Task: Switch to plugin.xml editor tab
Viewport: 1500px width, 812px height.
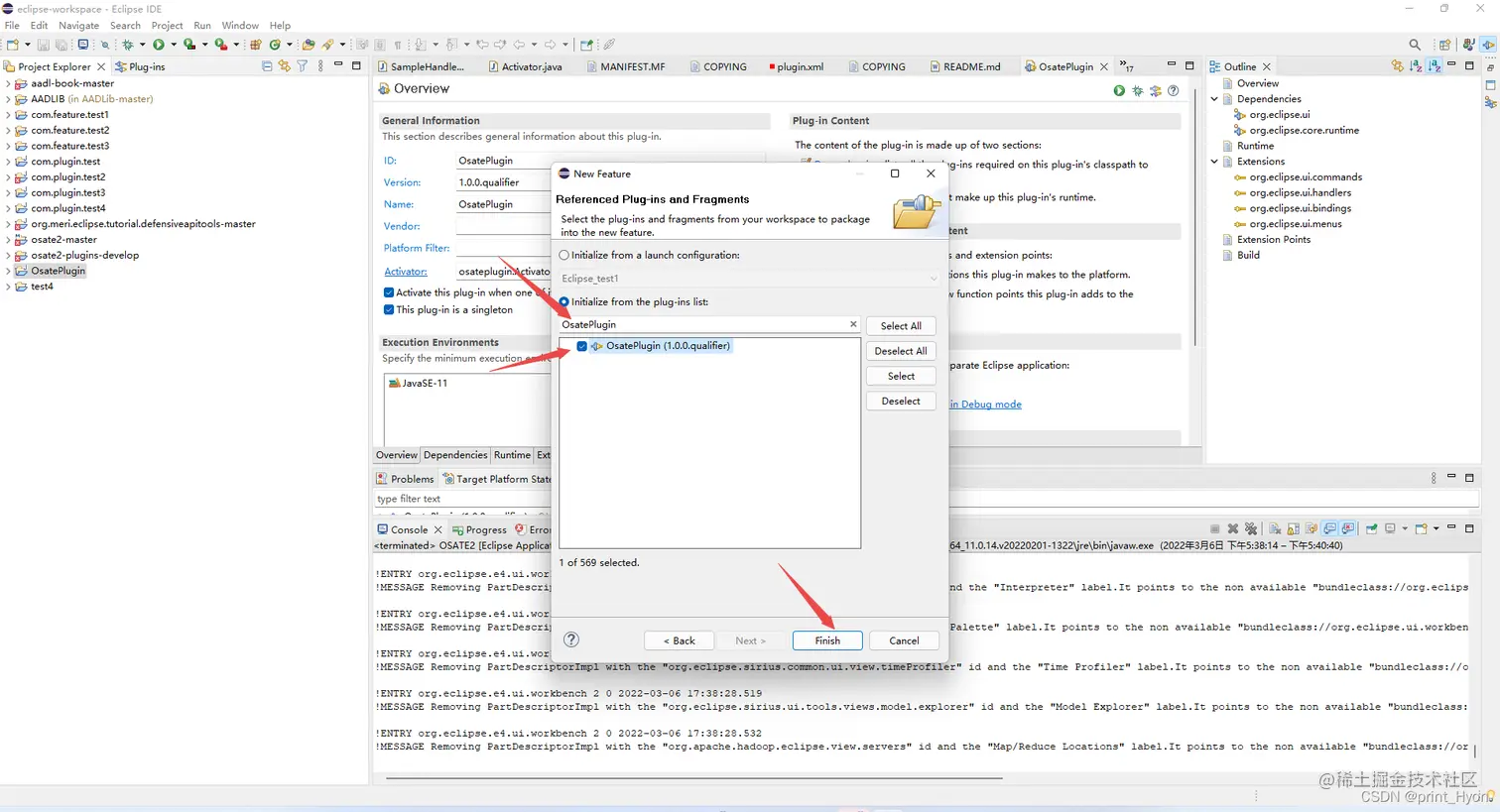Action: [x=795, y=66]
